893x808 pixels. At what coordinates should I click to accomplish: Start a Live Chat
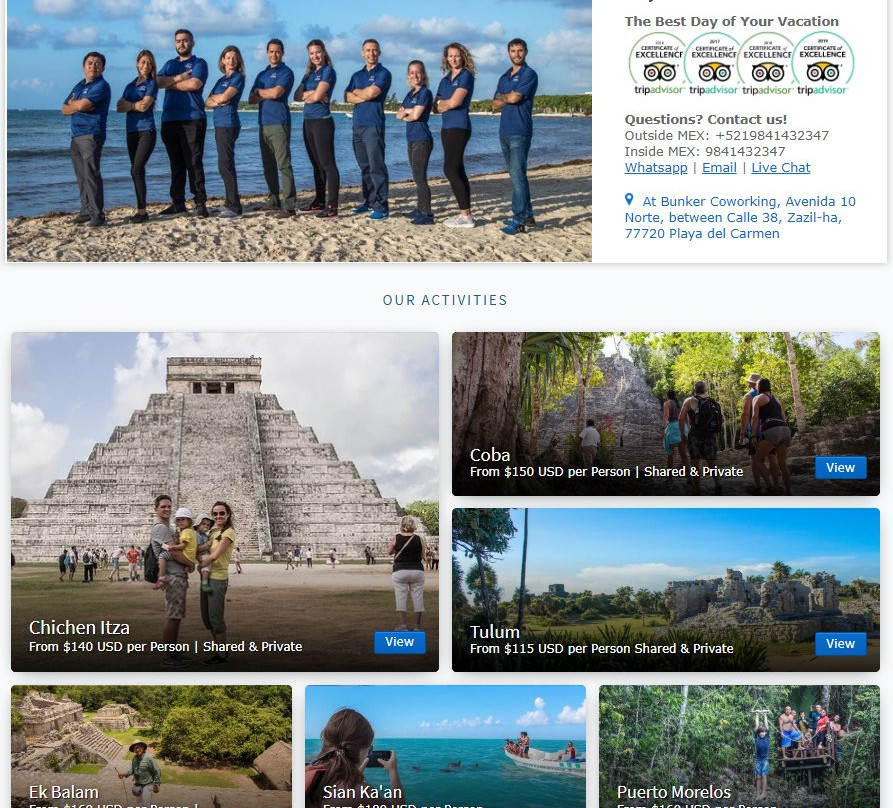pyautogui.click(x=780, y=167)
